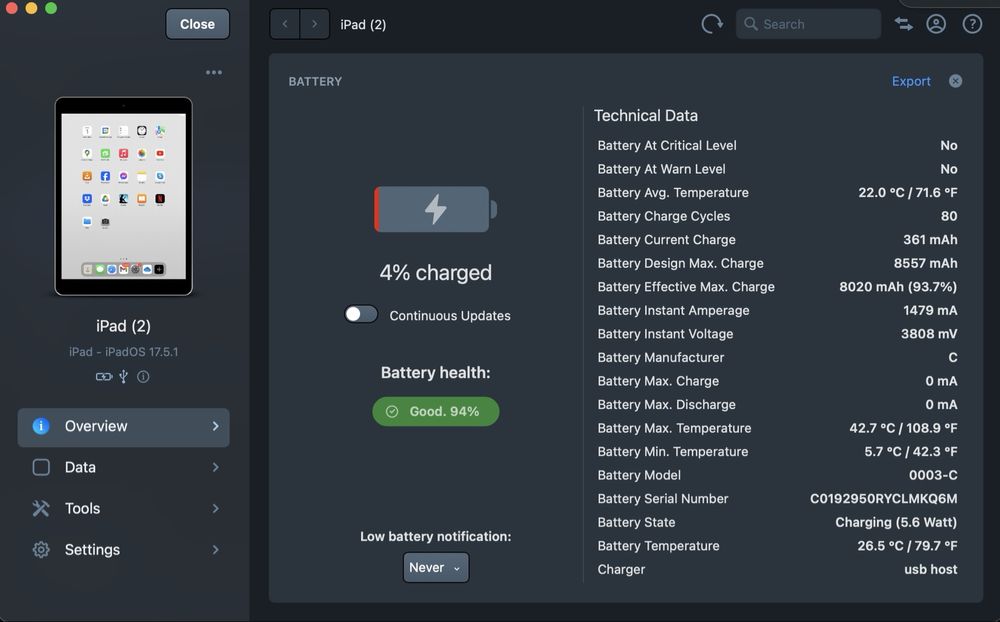This screenshot has height=622, width=1000.
Task: Click the Good. 94% battery health badge
Action: point(436,411)
